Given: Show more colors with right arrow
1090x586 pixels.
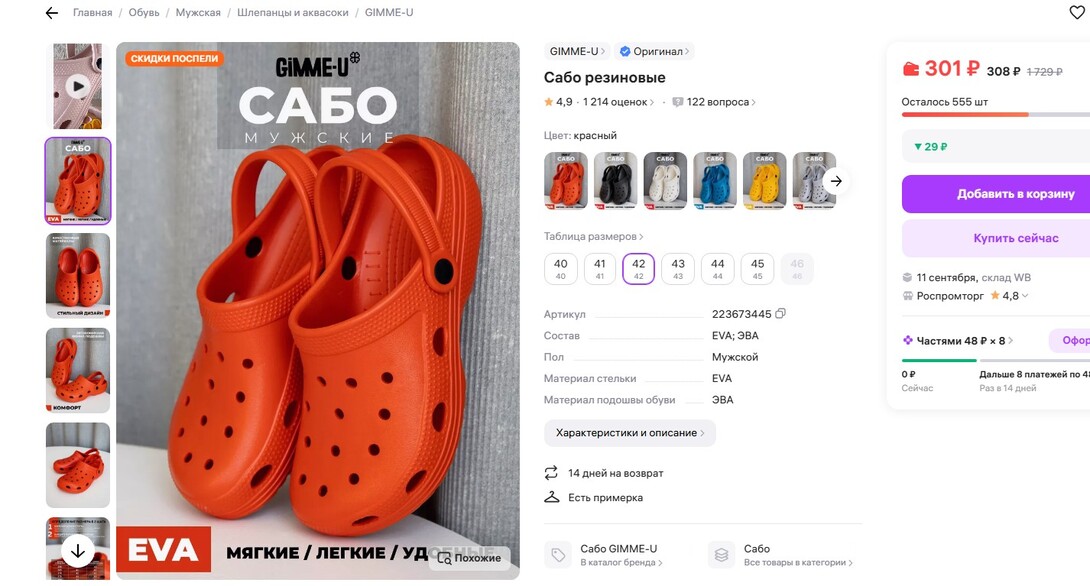Looking at the screenshot, I should click(x=836, y=181).
